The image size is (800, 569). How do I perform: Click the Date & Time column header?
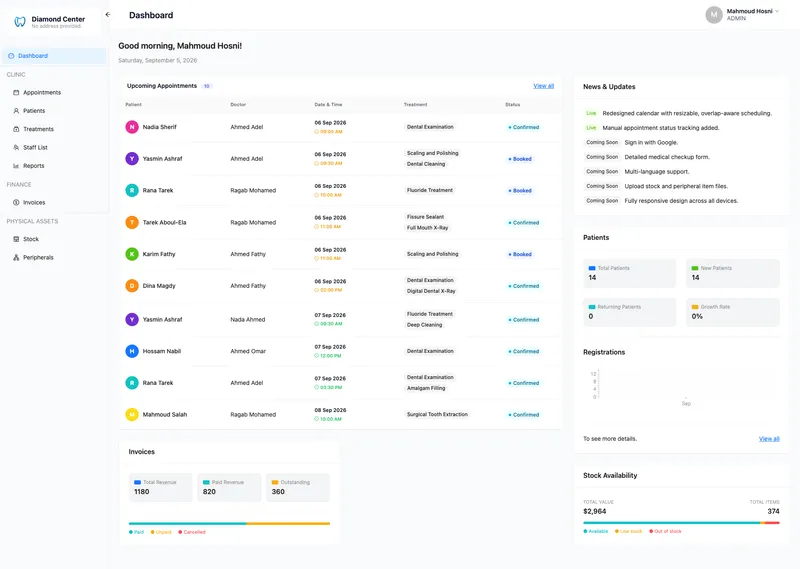tap(328, 105)
